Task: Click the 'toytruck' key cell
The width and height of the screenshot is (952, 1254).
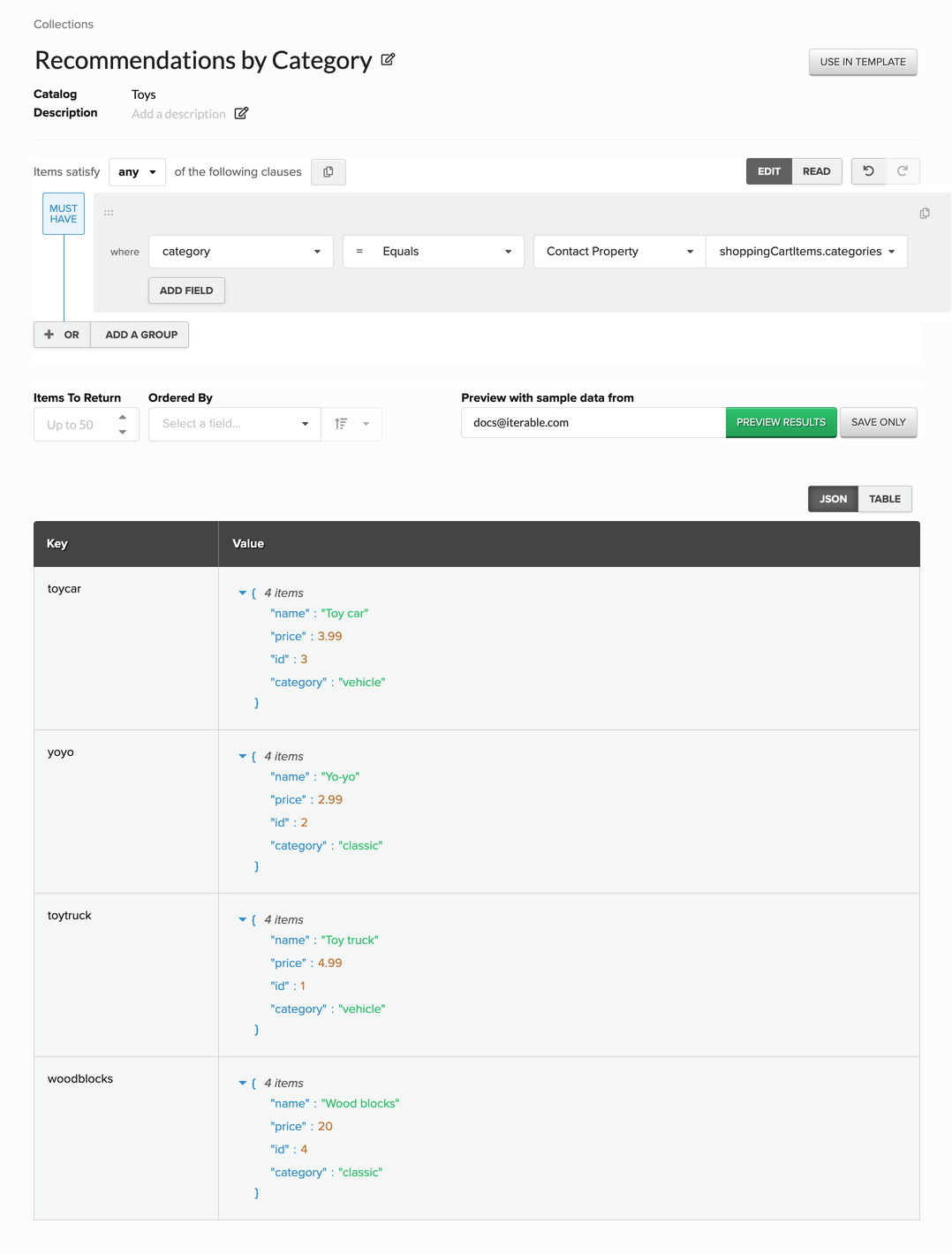Action: point(126,975)
